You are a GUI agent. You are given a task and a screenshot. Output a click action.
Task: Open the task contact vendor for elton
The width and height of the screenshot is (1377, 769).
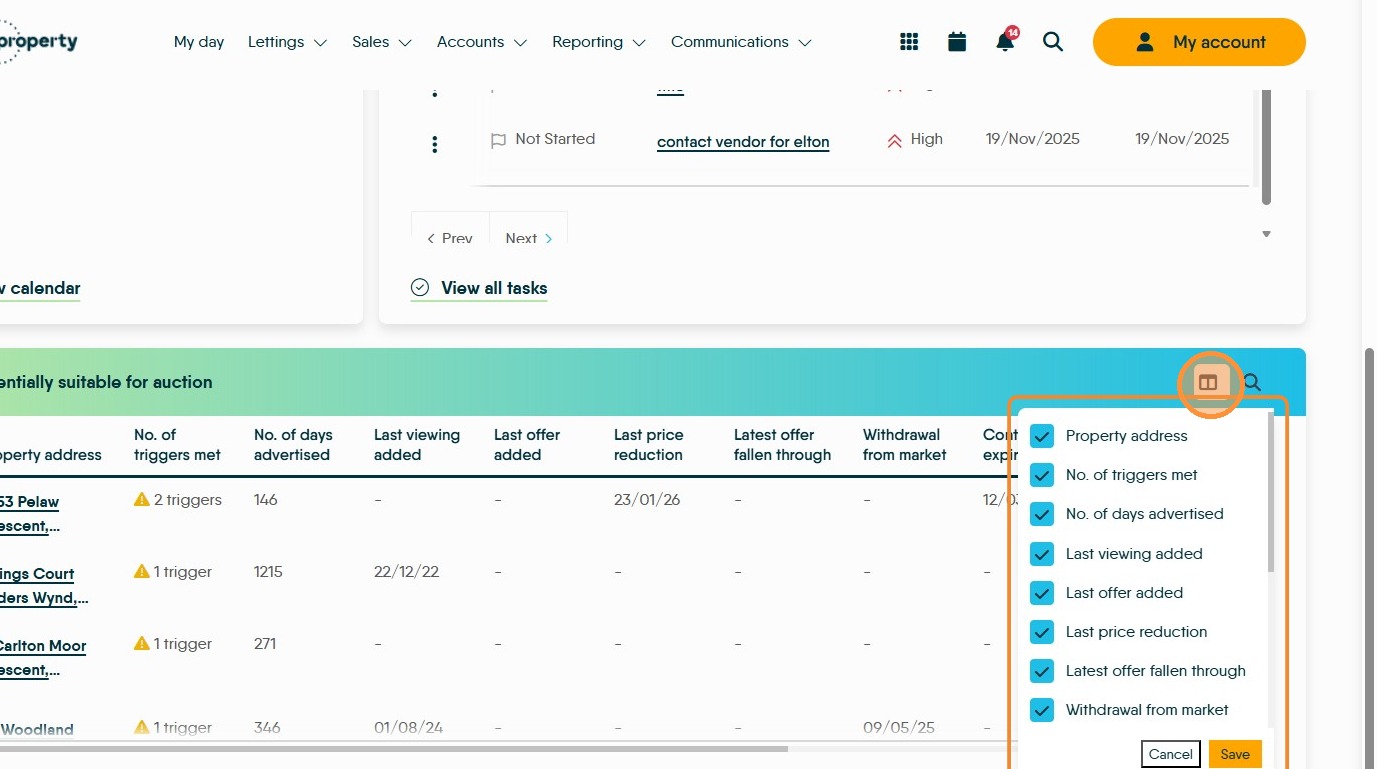(743, 141)
